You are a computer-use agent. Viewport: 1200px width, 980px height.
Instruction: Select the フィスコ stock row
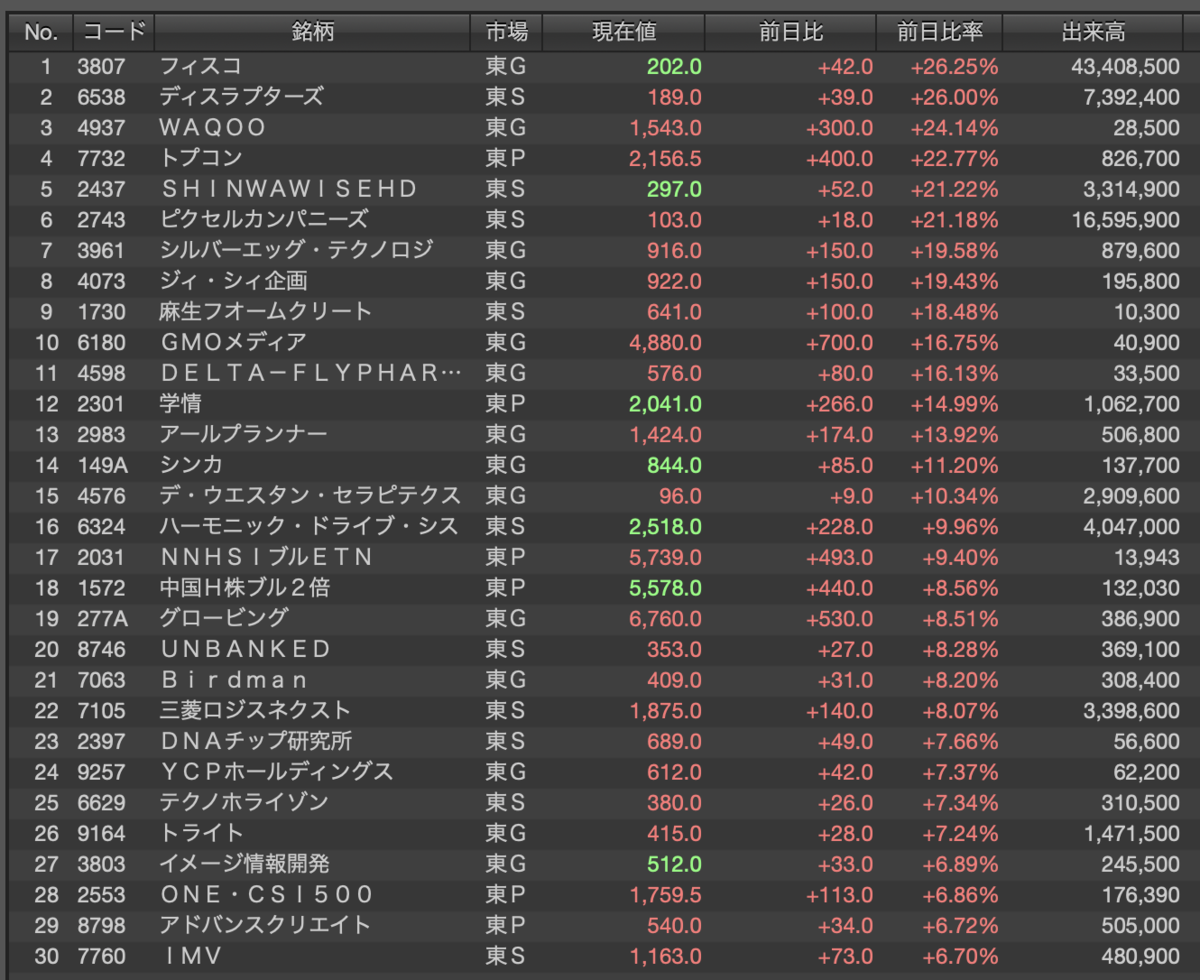600,66
